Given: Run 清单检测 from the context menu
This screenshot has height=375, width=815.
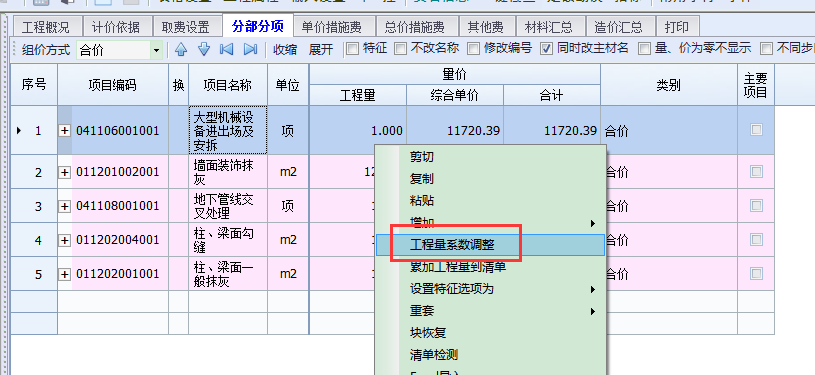Looking at the screenshot, I should click(x=490, y=355).
